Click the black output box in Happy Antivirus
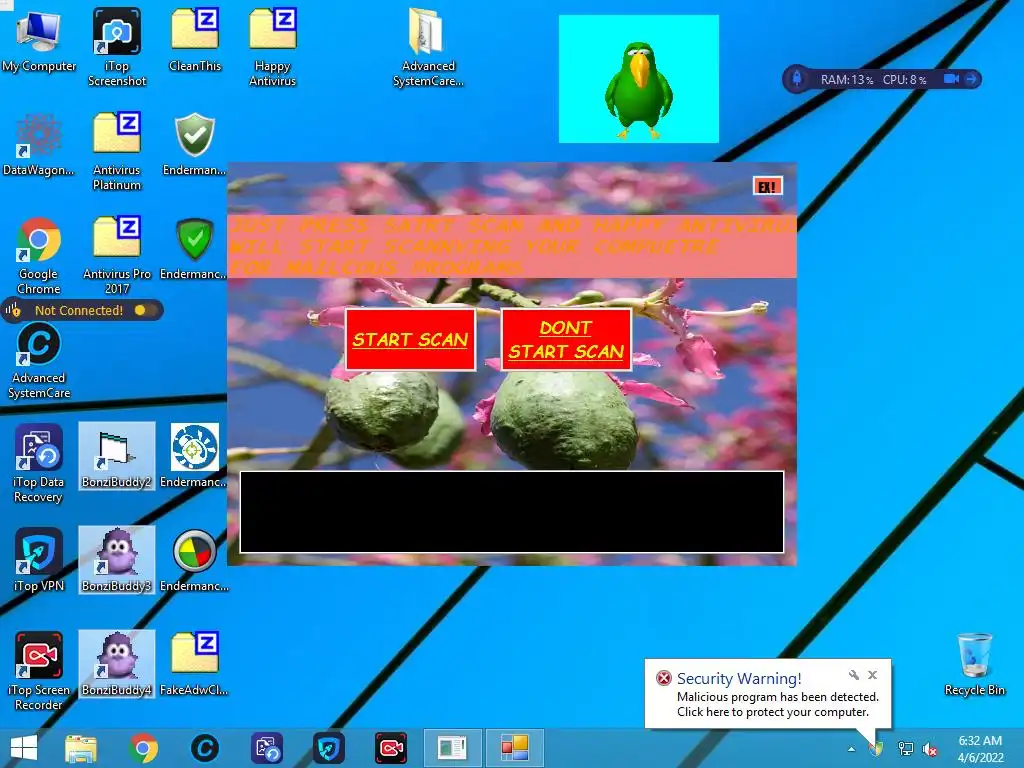This screenshot has height=768, width=1024. [512, 512]
